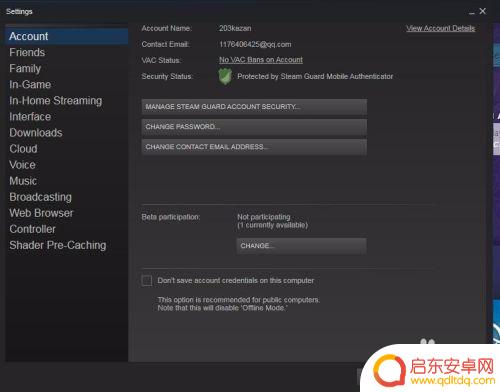Enable Don't save account credentials checkbox
The image size is (500, 392).
coord(147,281)
